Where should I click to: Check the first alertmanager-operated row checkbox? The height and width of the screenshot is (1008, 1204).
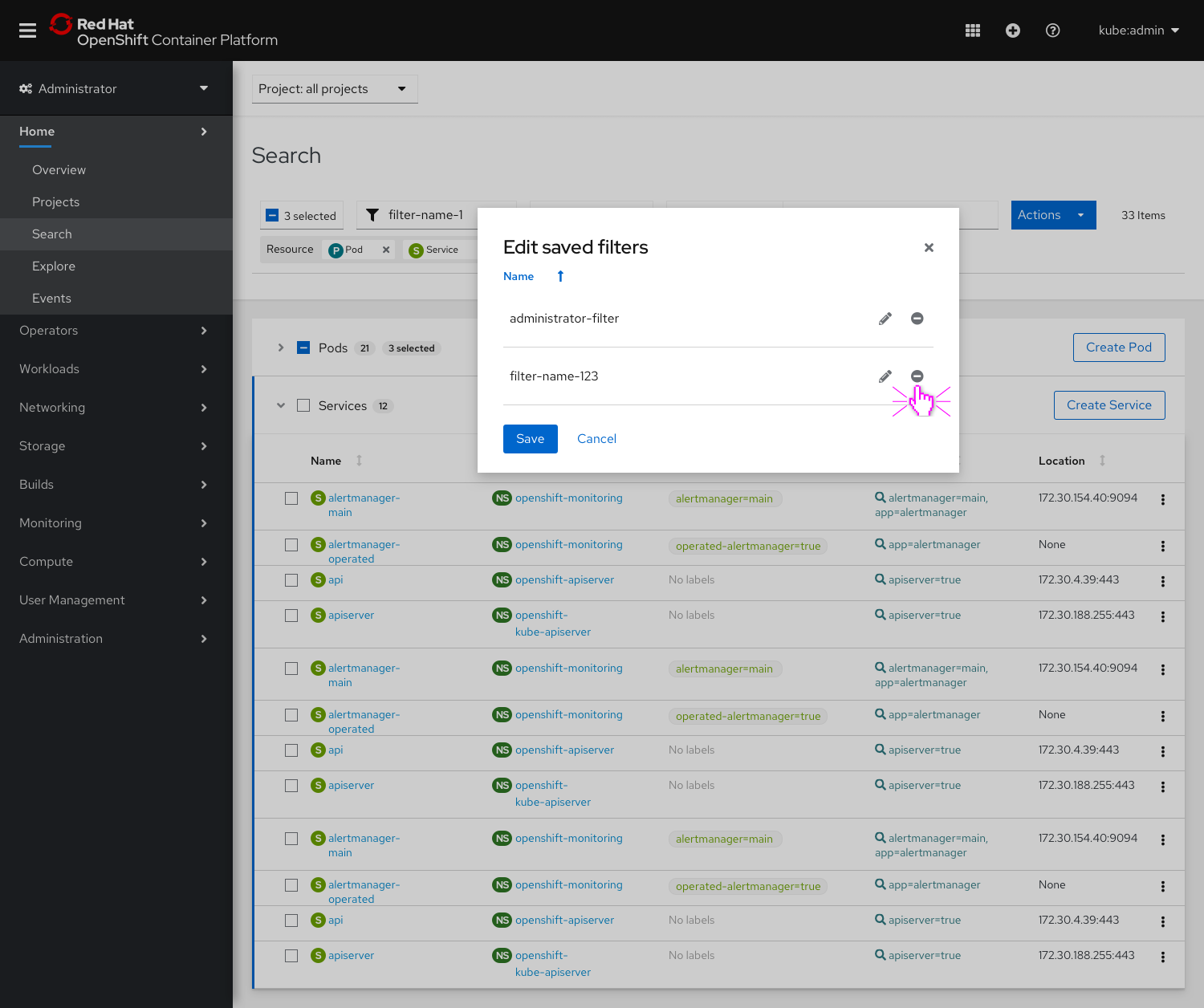pyautogui.click(x=291, y=545)
